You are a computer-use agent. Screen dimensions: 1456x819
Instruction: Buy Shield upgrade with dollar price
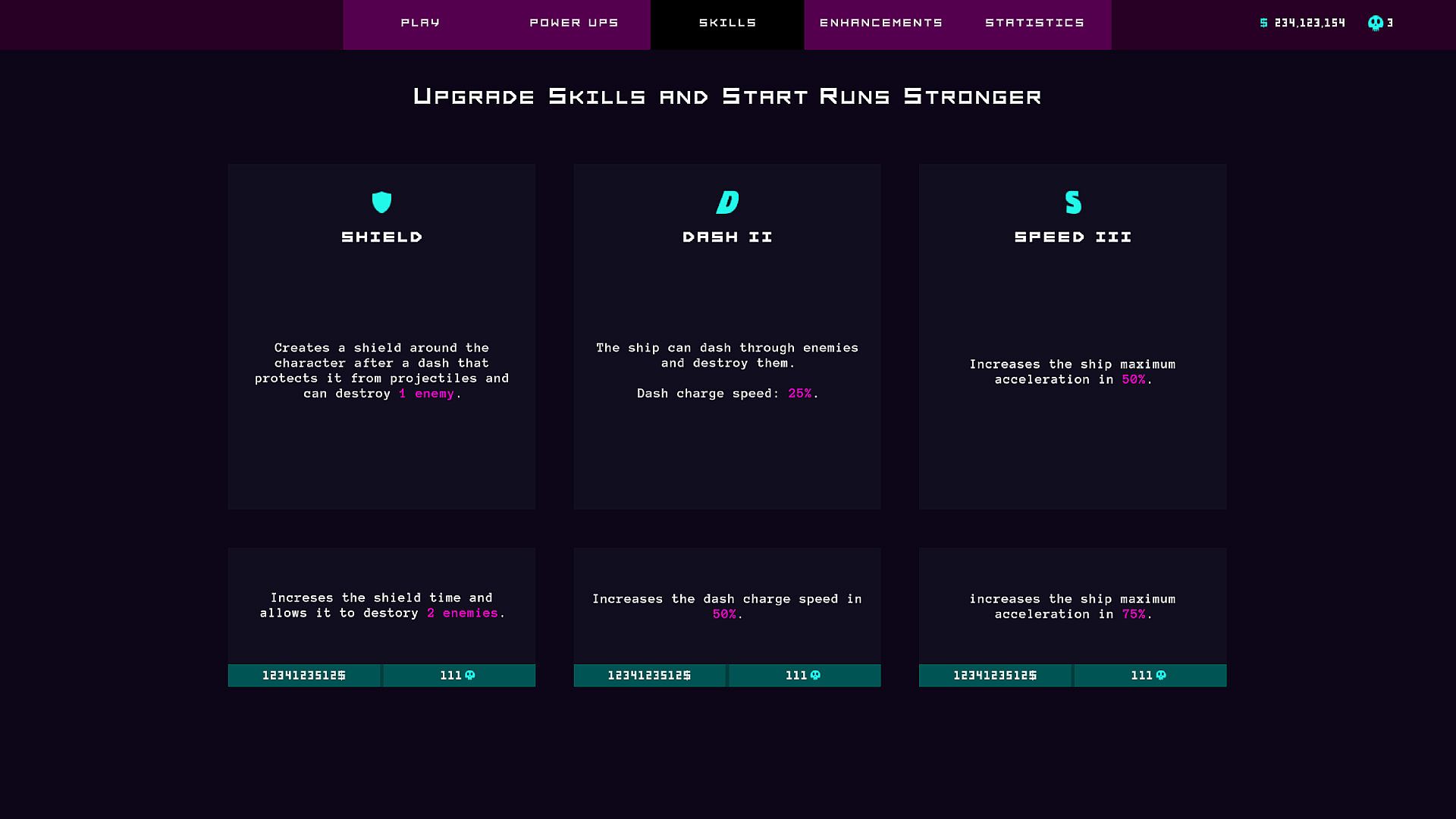304,675
